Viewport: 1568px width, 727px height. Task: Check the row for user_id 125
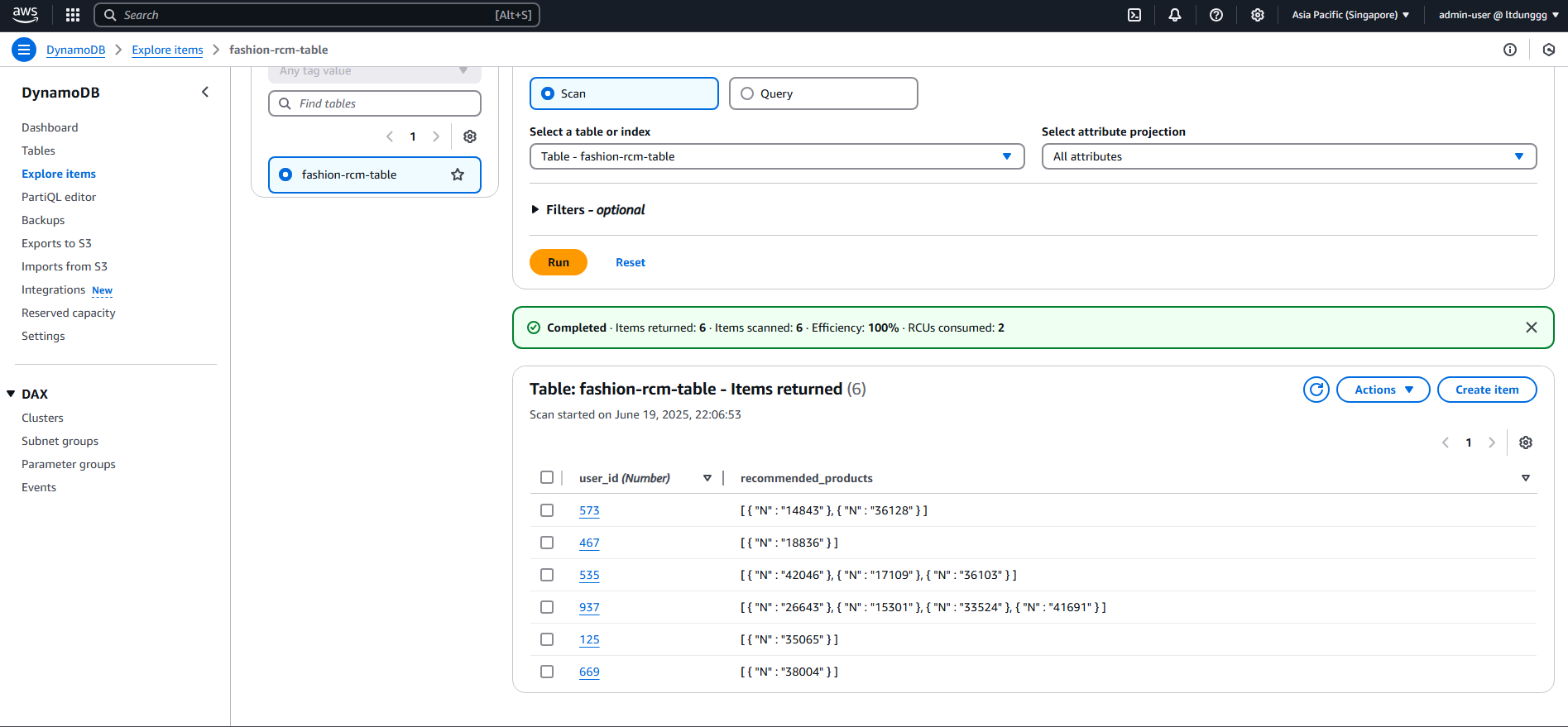click(547, 639)
